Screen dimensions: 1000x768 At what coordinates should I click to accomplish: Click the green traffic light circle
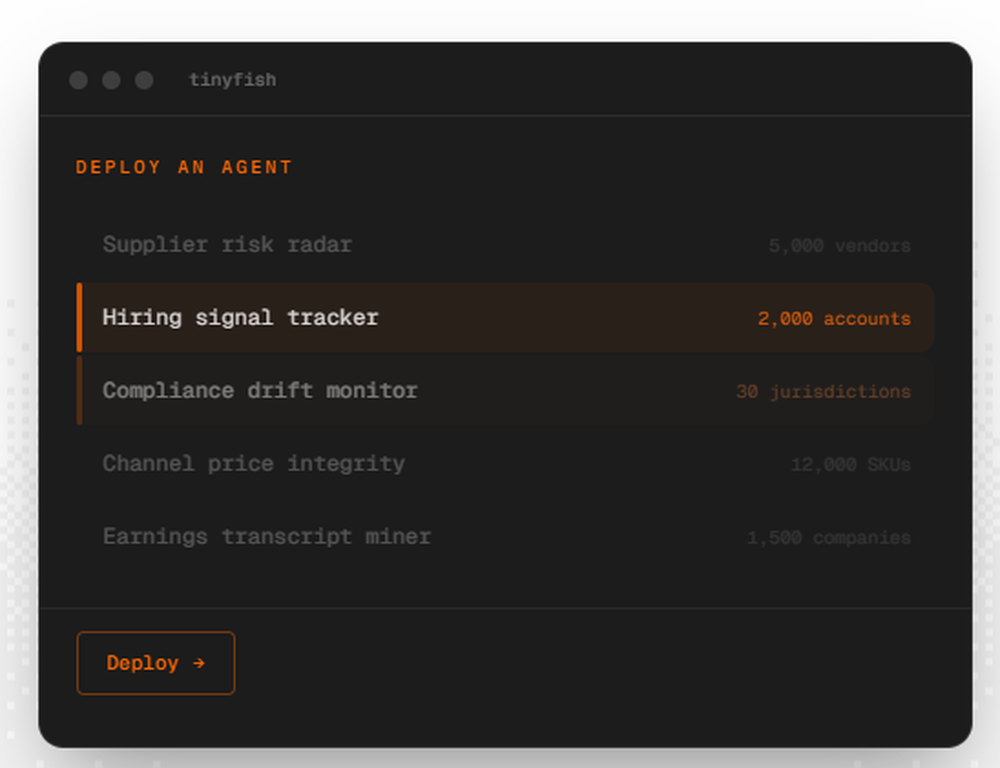[x=144, y=80]
